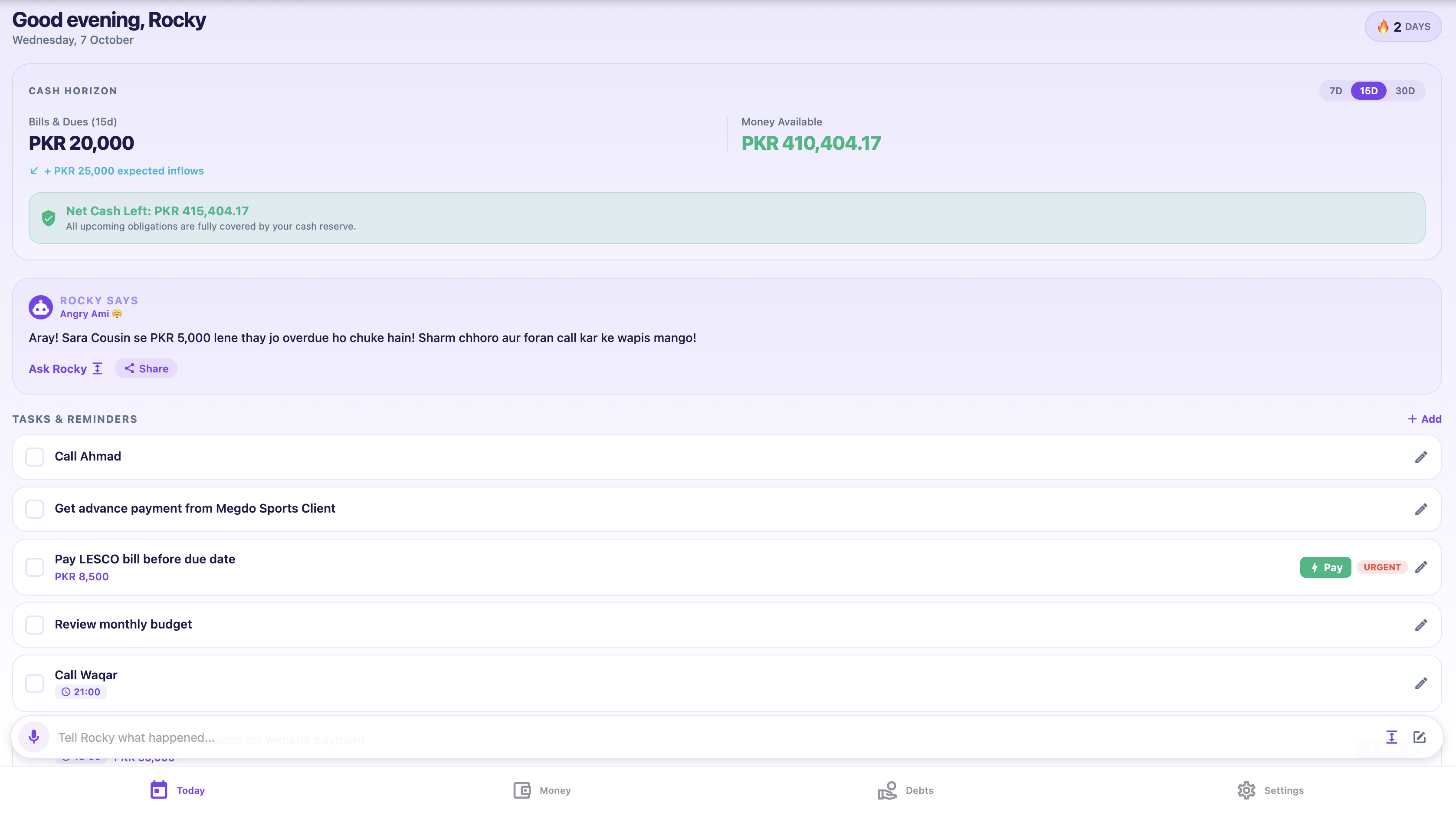Screen dimensions: 1456x816
Task: Check the Review monthly budget checkbox
Action: coord(34,625)
